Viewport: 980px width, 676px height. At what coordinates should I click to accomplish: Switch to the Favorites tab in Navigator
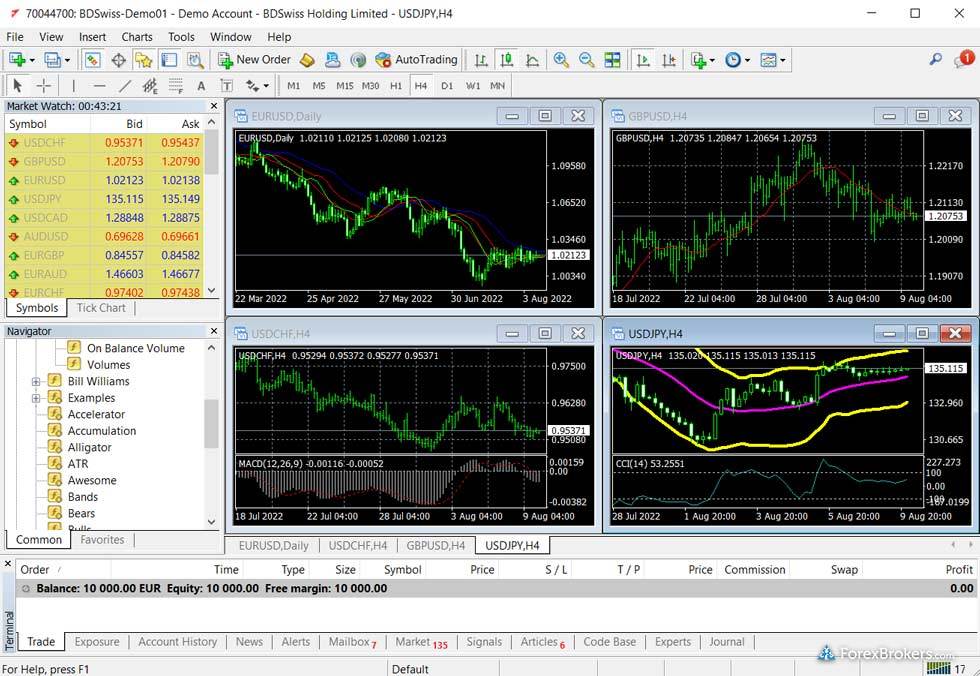102,540
